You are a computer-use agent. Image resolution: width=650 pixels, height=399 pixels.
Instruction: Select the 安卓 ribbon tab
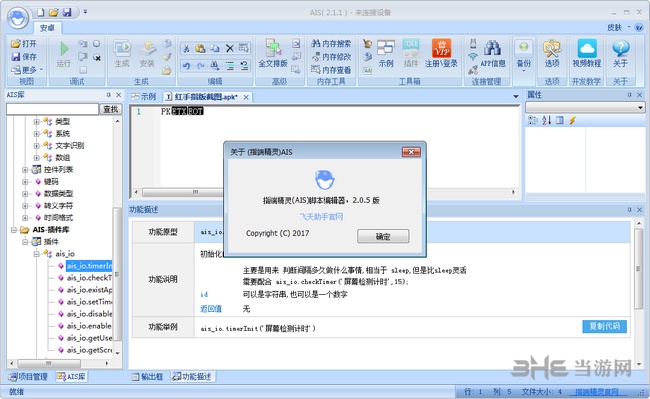point(47,28)
